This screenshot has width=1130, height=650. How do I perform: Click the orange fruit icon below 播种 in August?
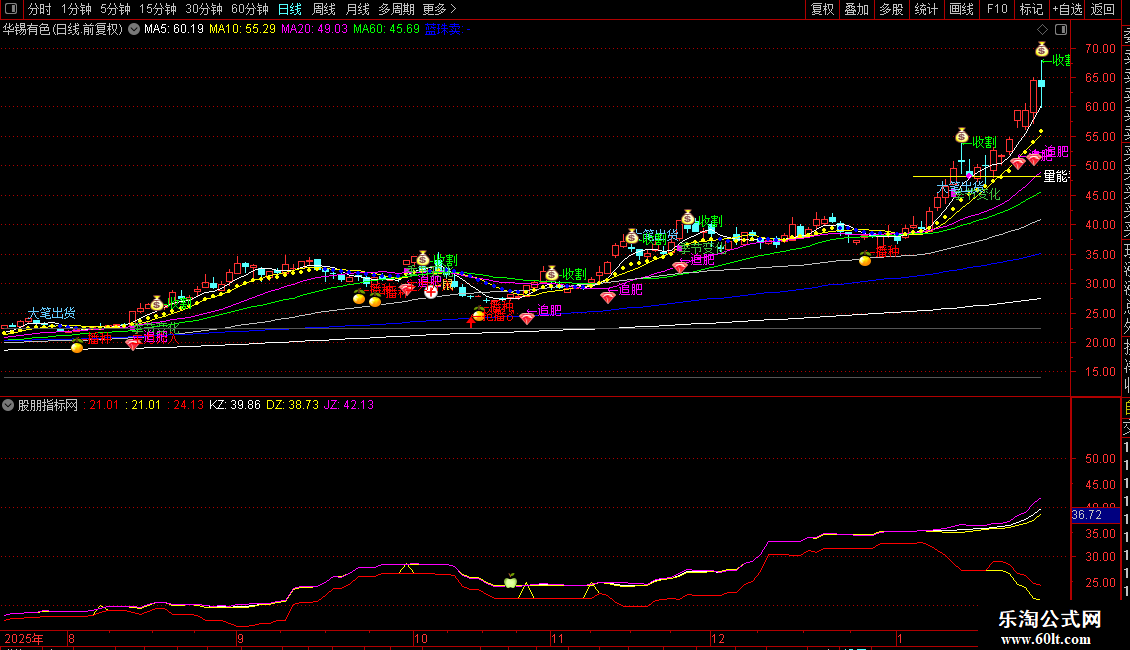(77, 347)
